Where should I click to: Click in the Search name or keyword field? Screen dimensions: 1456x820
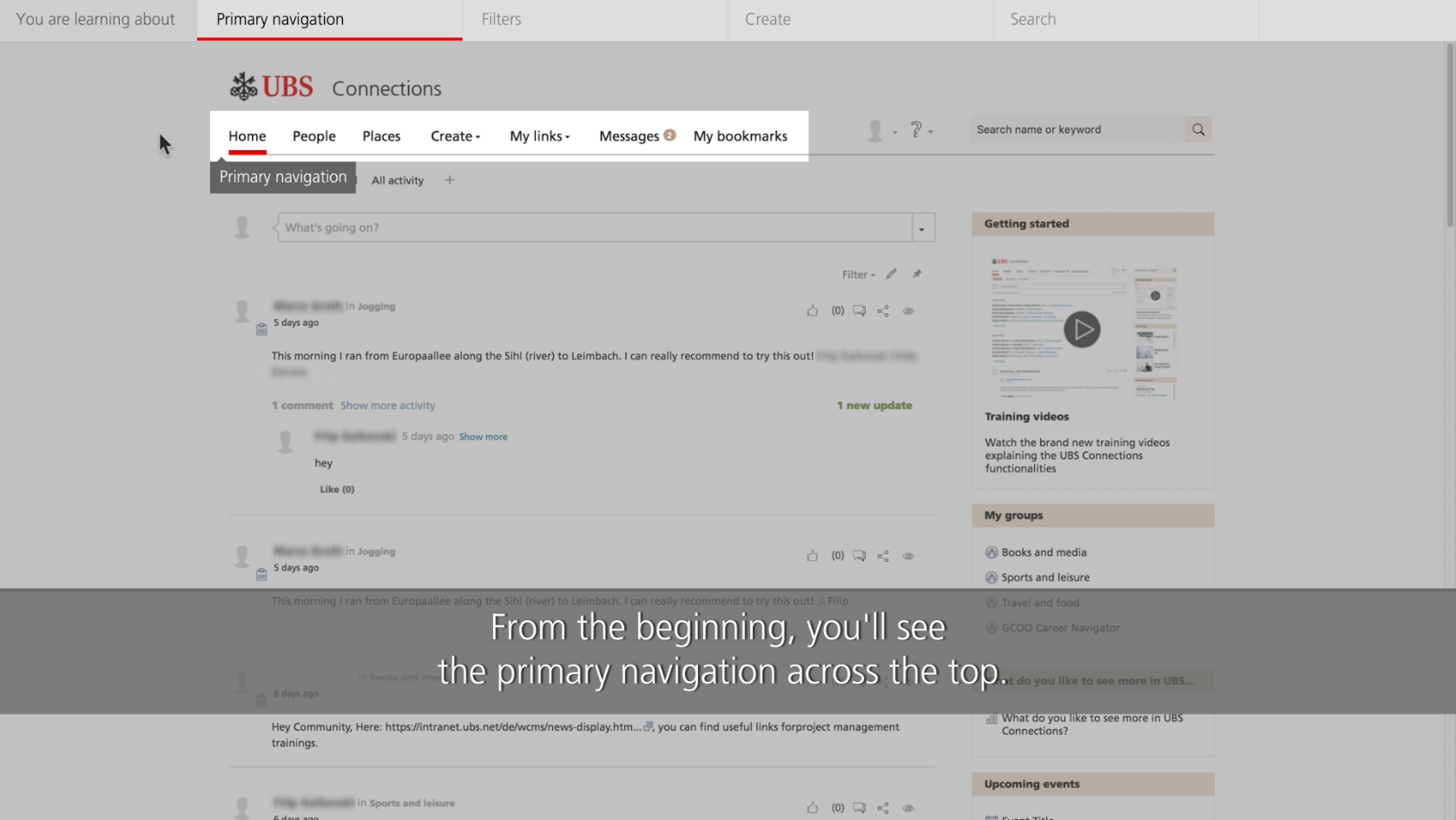[x=1077, y=129]
